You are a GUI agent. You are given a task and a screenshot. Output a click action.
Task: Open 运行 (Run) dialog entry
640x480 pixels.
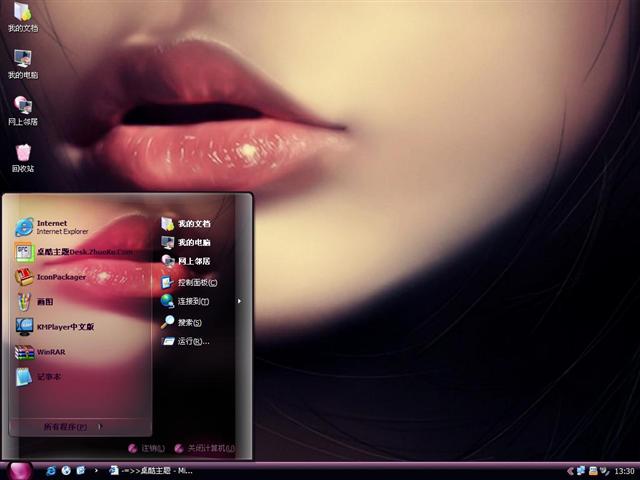coord(192,341)
